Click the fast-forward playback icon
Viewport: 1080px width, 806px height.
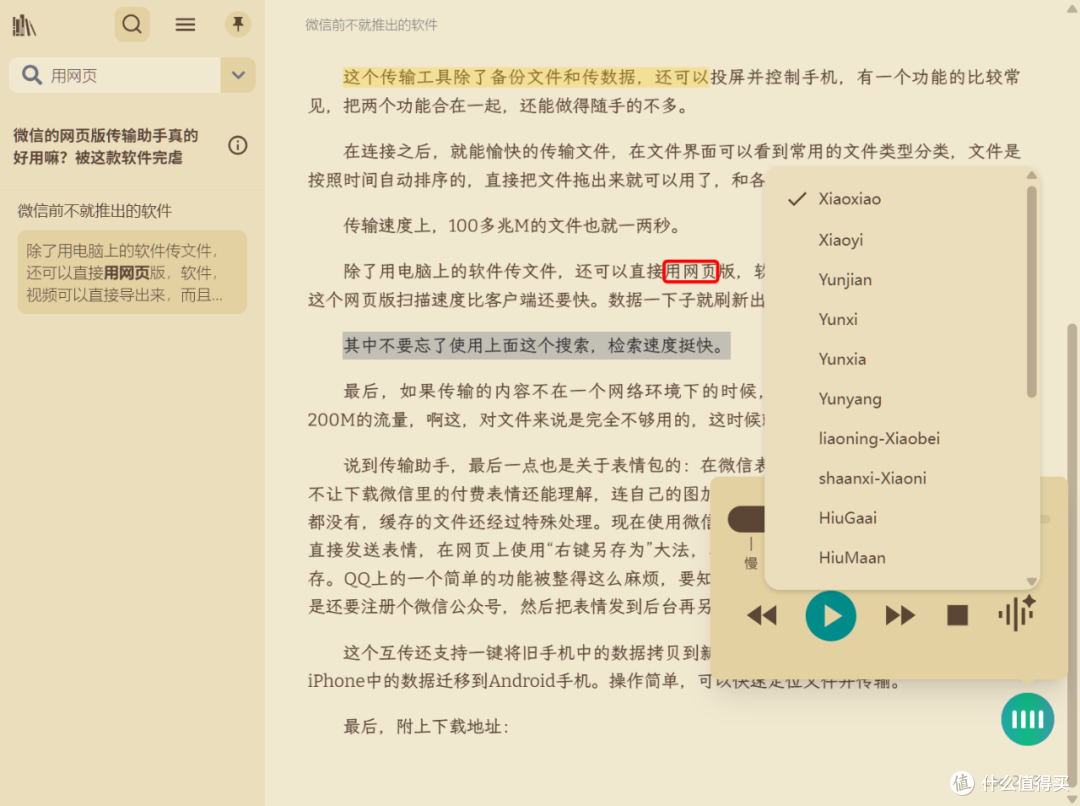point(899,616)
